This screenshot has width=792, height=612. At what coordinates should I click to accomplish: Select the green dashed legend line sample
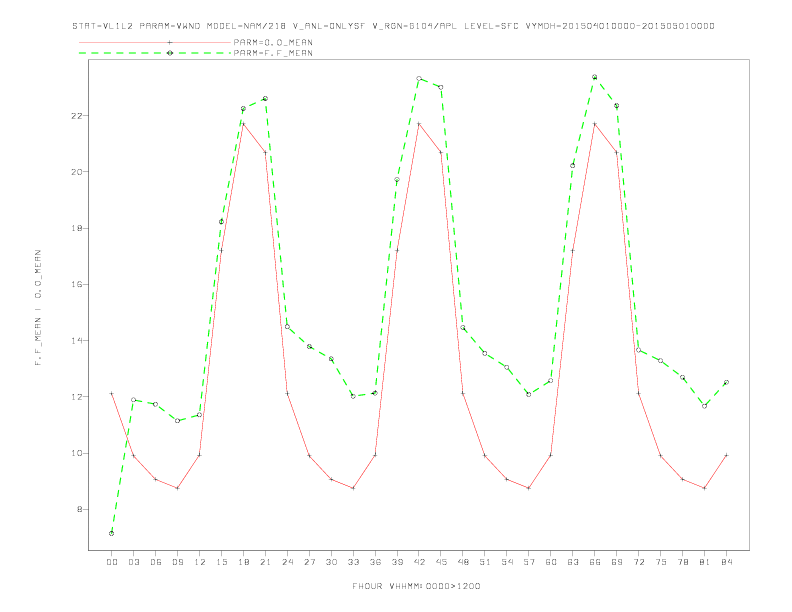pyautogui.click(x=155, y=53)
